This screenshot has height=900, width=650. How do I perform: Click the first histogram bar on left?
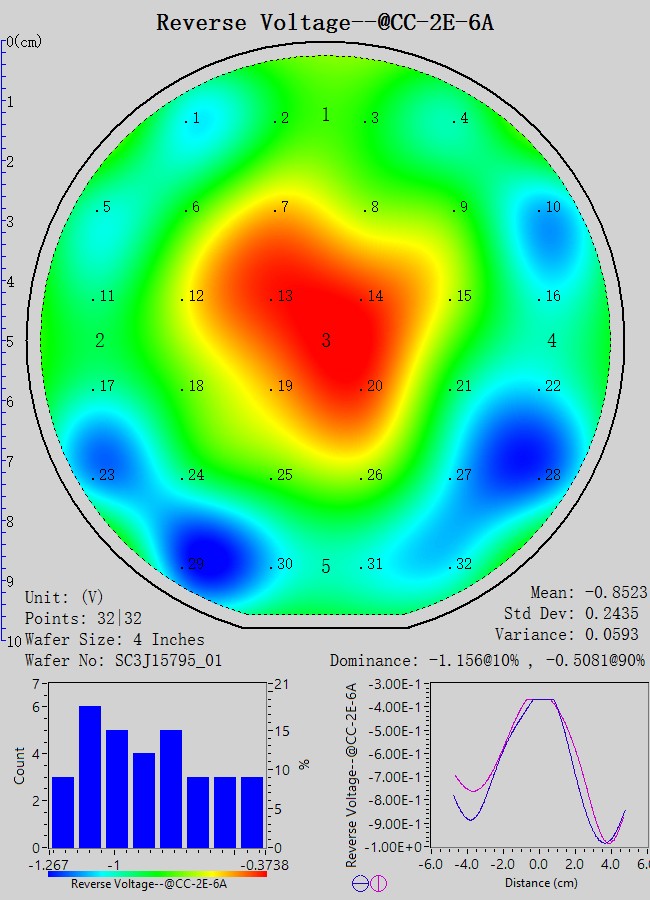[62, 811]
